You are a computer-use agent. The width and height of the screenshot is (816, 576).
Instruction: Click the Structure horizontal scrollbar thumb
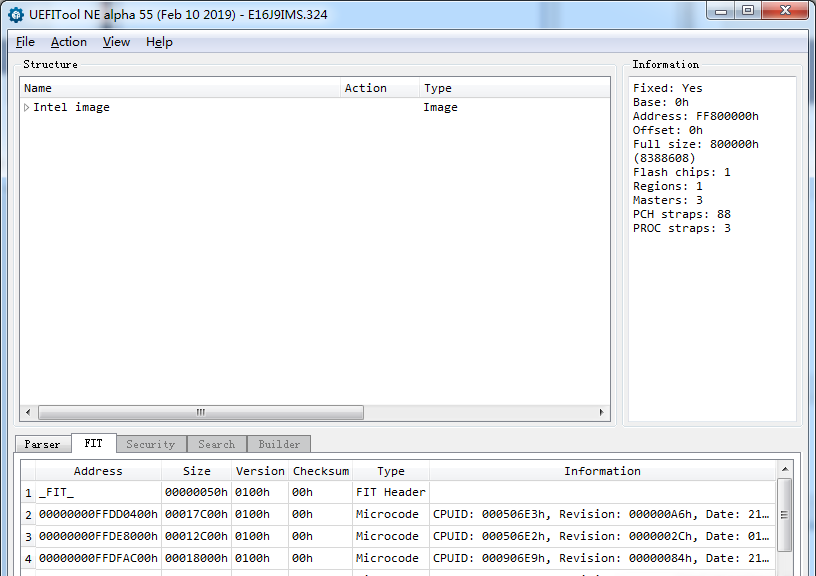pos(201,413)
